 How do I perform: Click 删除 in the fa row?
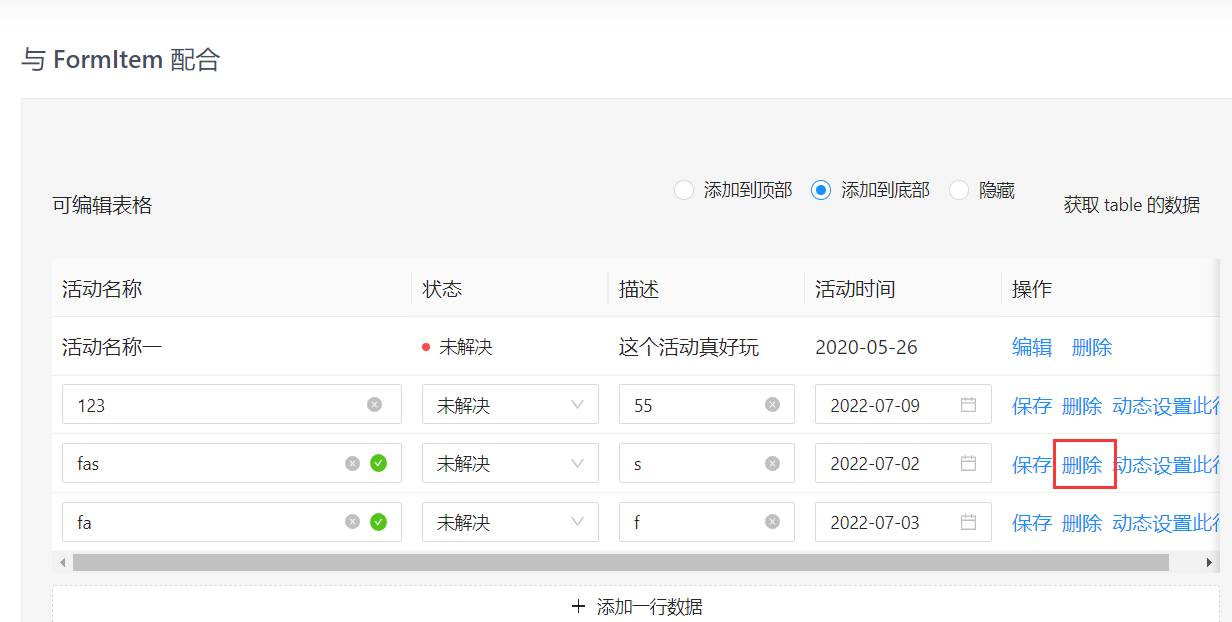pyautogui.click(x=1082, y=522)
